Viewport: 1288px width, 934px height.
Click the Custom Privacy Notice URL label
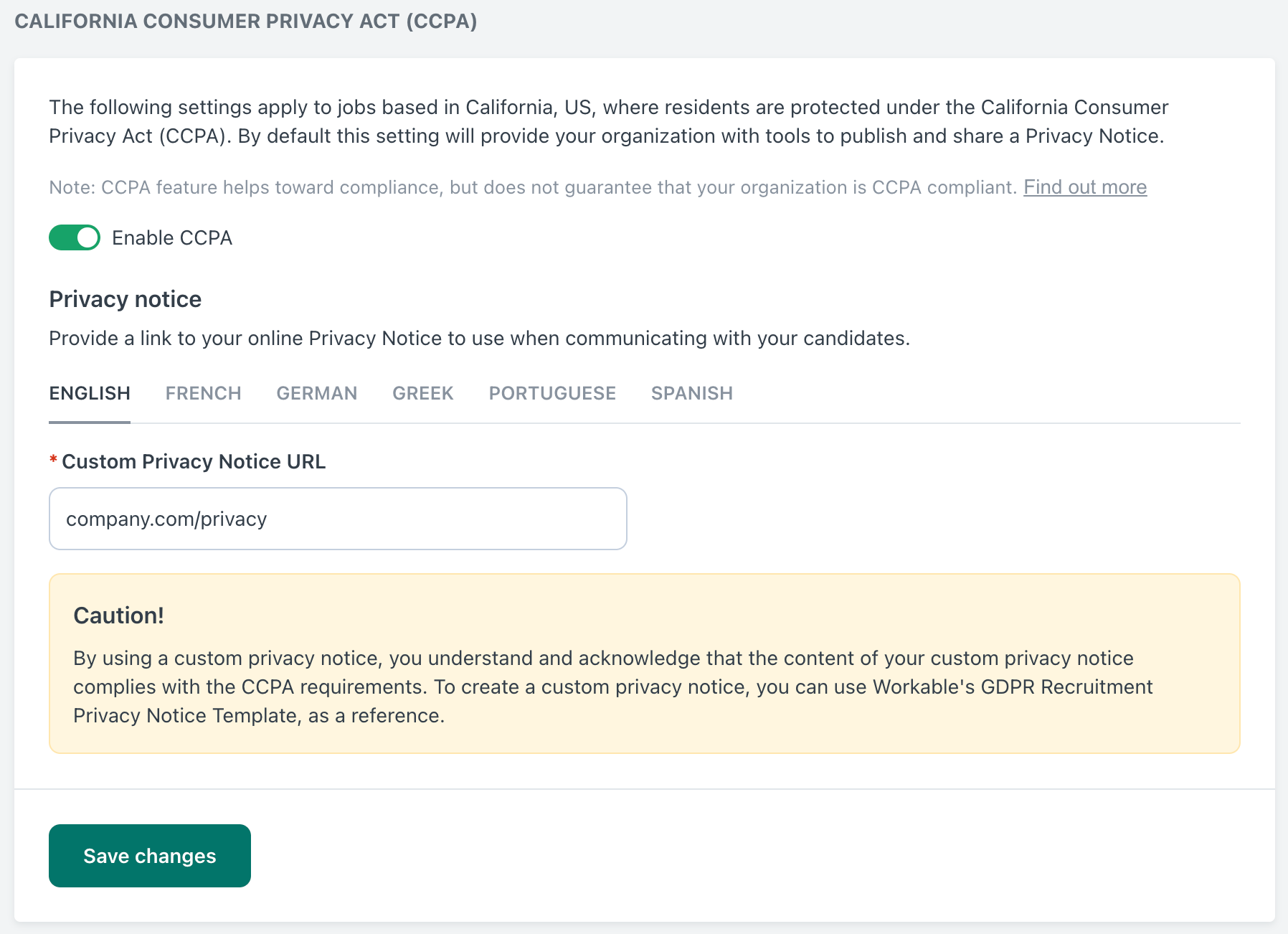click(194, 461)
